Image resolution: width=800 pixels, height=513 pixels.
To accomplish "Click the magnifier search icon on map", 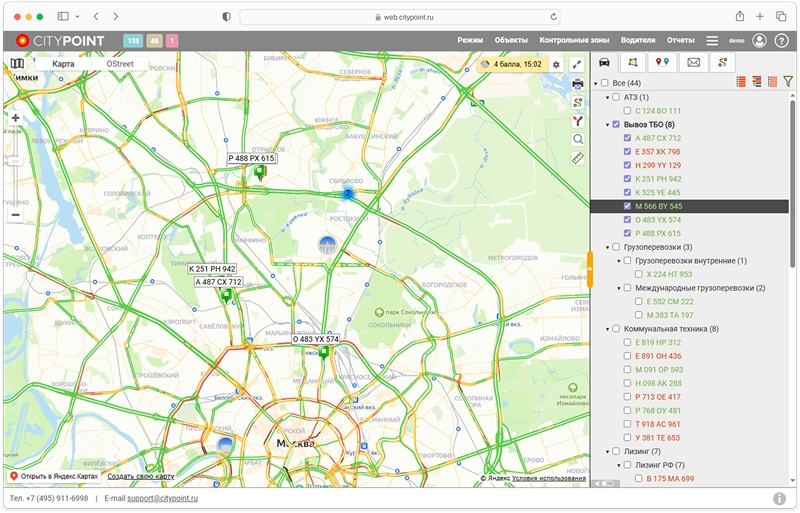I will coord(578,140).
